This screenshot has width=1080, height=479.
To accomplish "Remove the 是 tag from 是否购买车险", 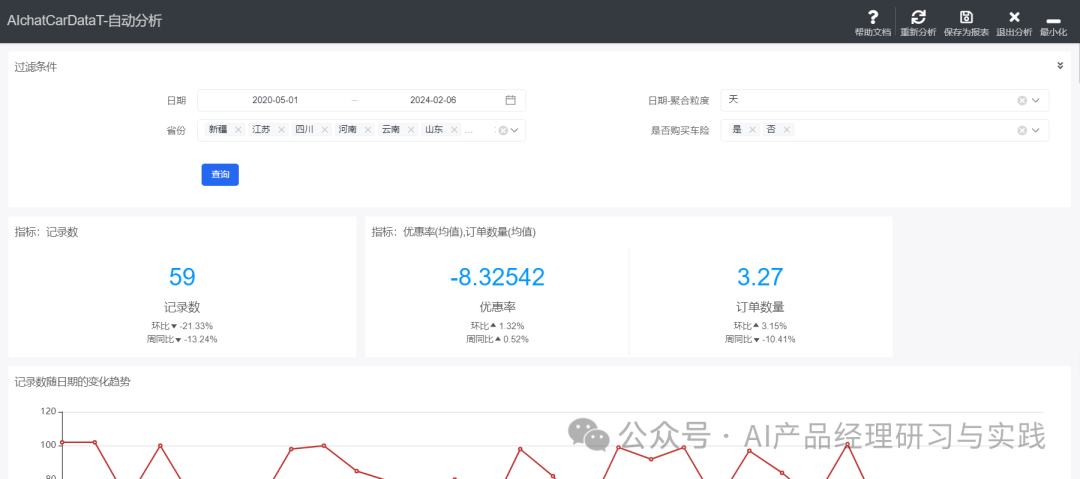I will tap(752, 130).
